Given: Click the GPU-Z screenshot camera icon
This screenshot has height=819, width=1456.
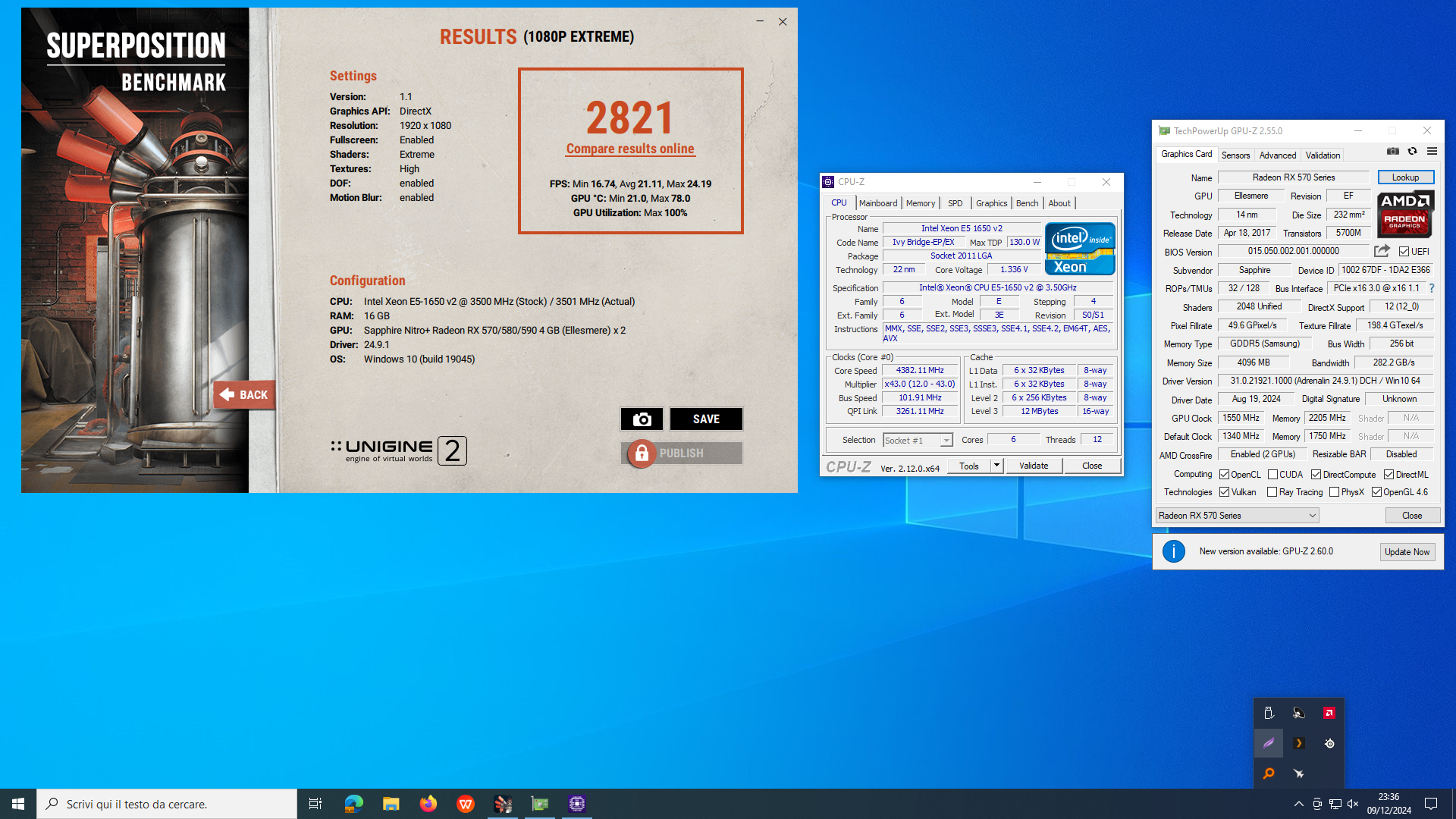Looking at the screenshot, I should 1393,151.
